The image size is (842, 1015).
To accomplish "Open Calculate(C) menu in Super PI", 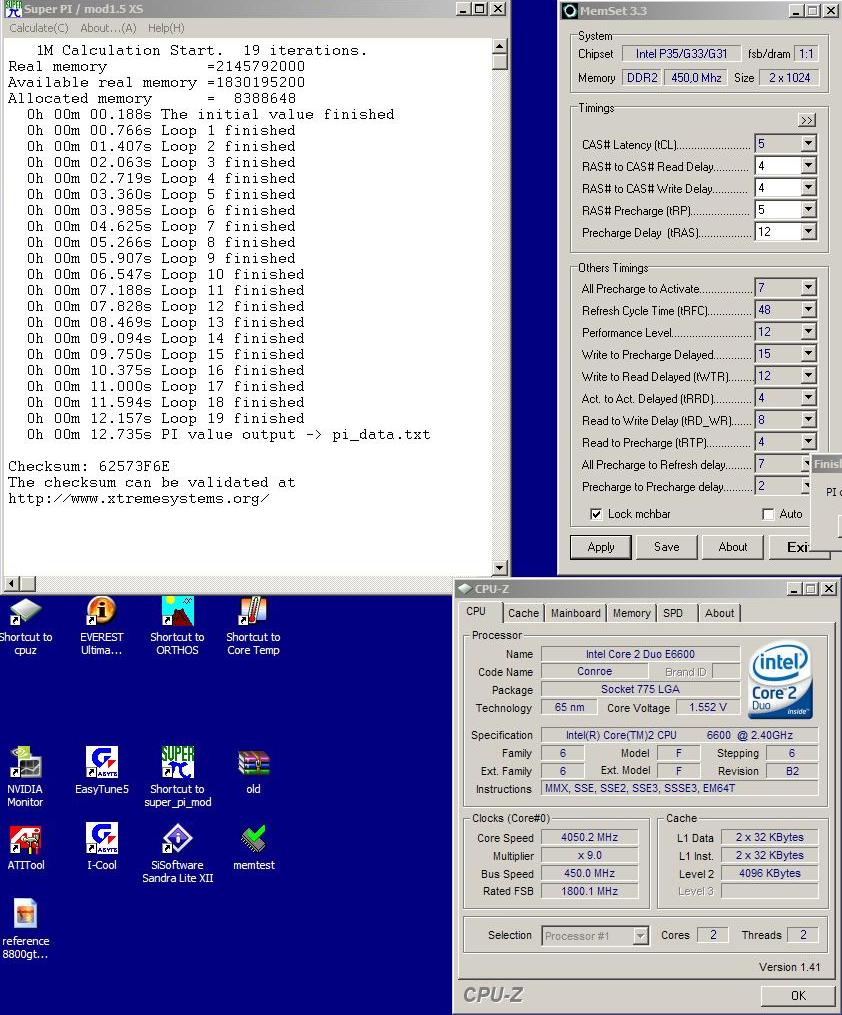I will [38, 28].
